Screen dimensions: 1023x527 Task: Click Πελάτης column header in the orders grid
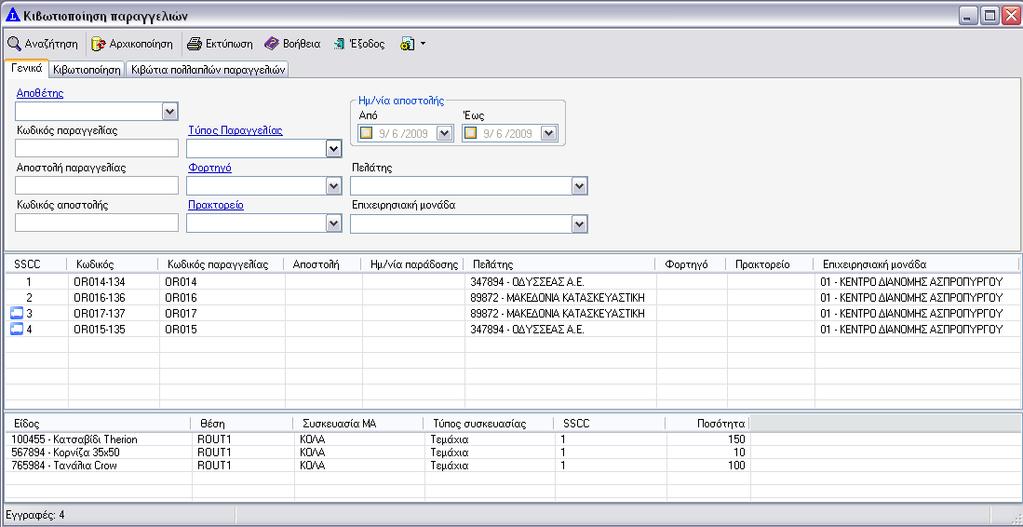click(560, 264)
